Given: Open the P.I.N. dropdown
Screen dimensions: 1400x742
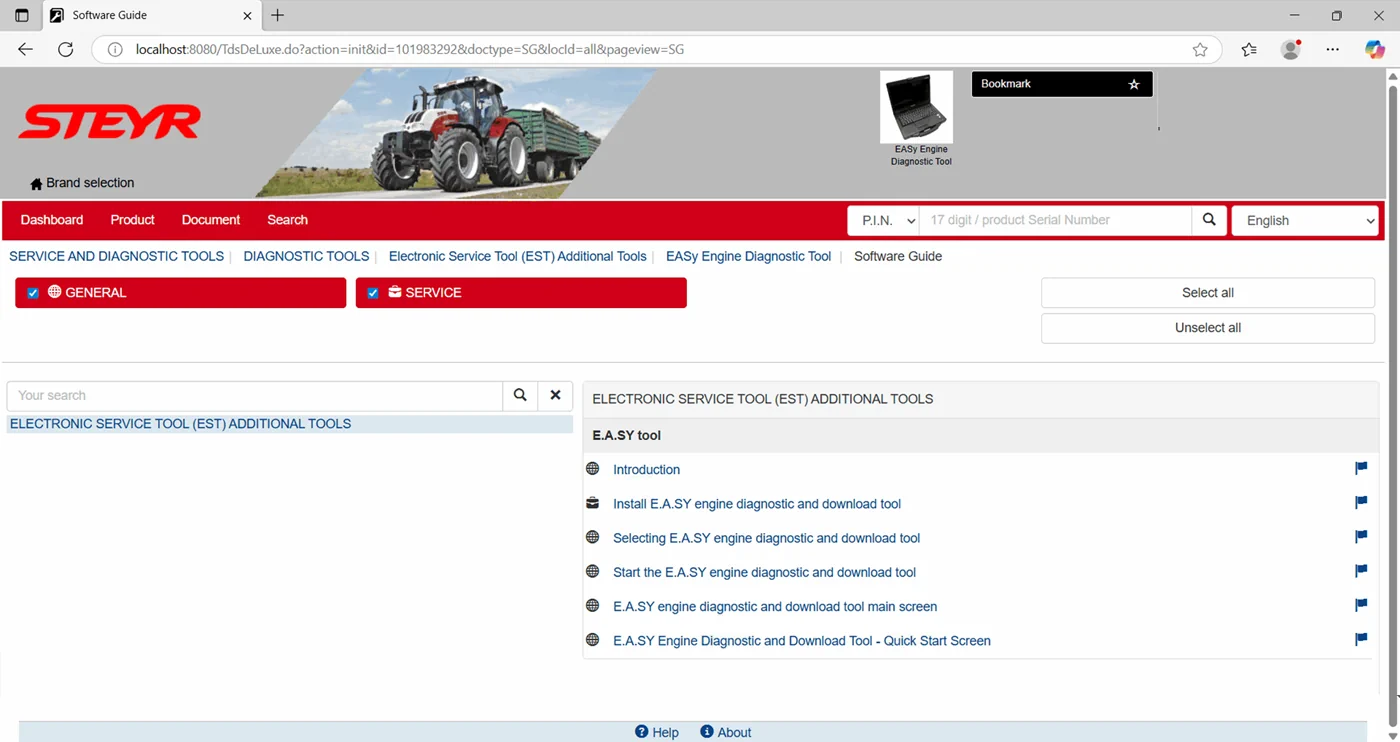Looking at the screenshot, I should pyautogui.click(x=883, y=220).
